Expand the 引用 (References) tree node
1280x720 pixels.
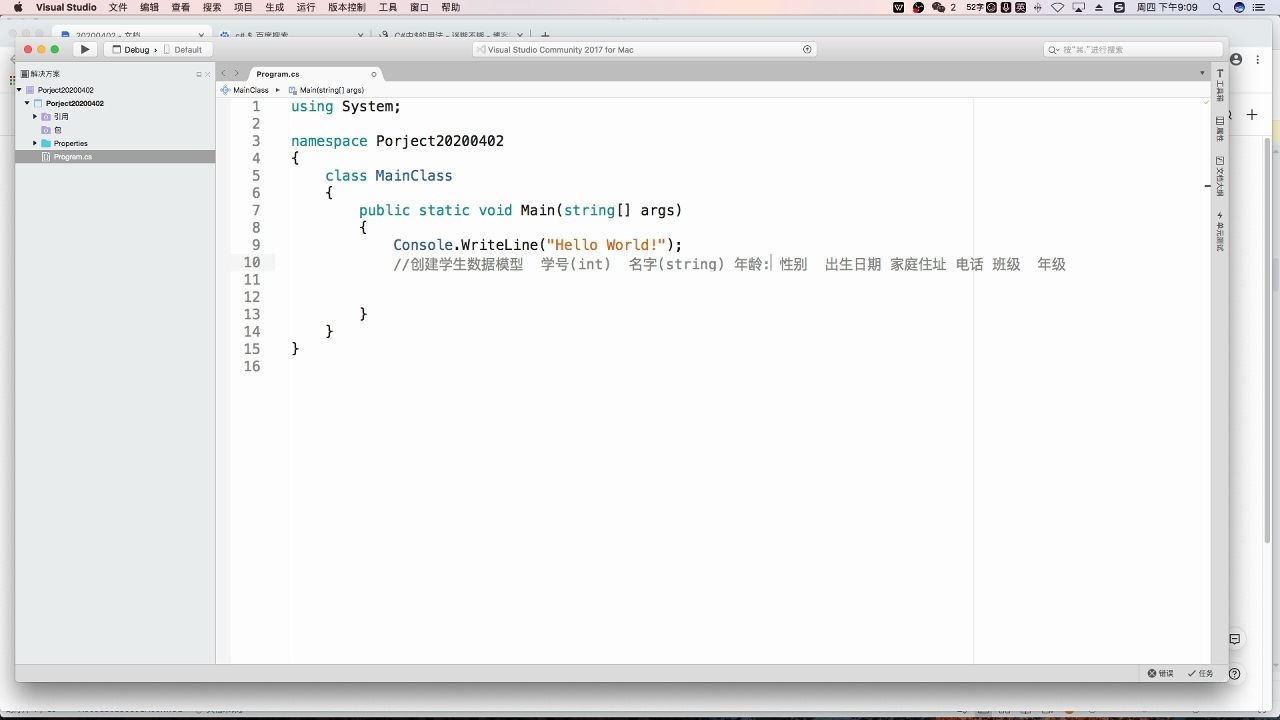click(x=33, y=116)
